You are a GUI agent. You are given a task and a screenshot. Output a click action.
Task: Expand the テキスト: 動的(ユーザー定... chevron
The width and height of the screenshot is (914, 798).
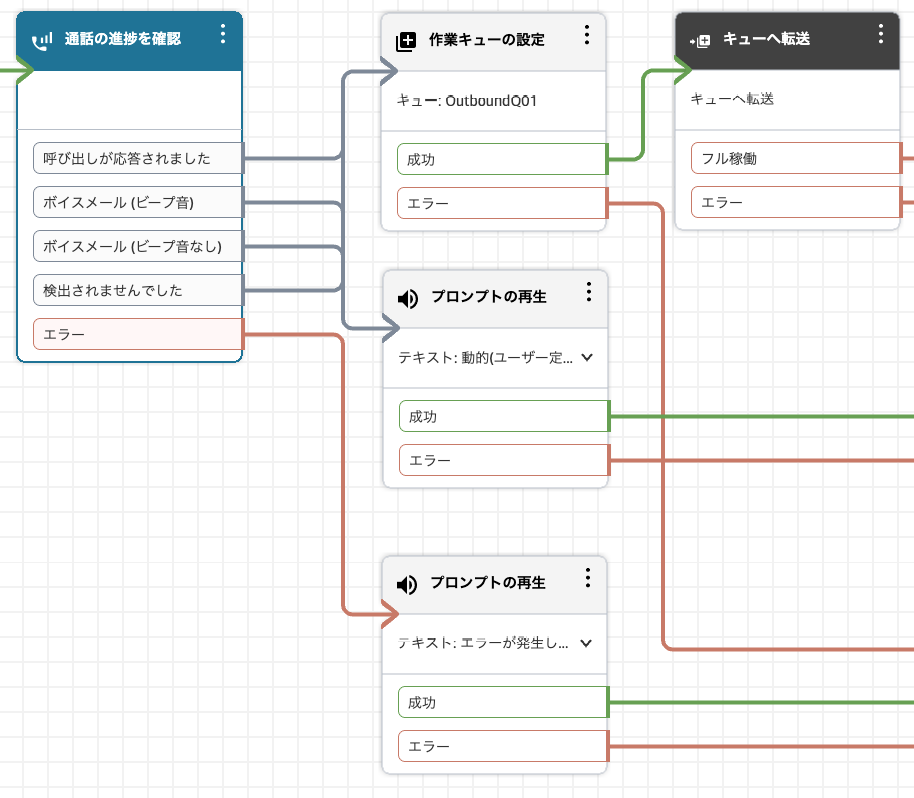tap(587, 357)
